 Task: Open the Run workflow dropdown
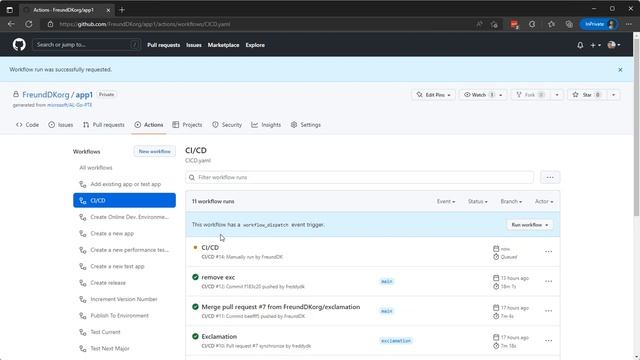click(x=529, y=225)
